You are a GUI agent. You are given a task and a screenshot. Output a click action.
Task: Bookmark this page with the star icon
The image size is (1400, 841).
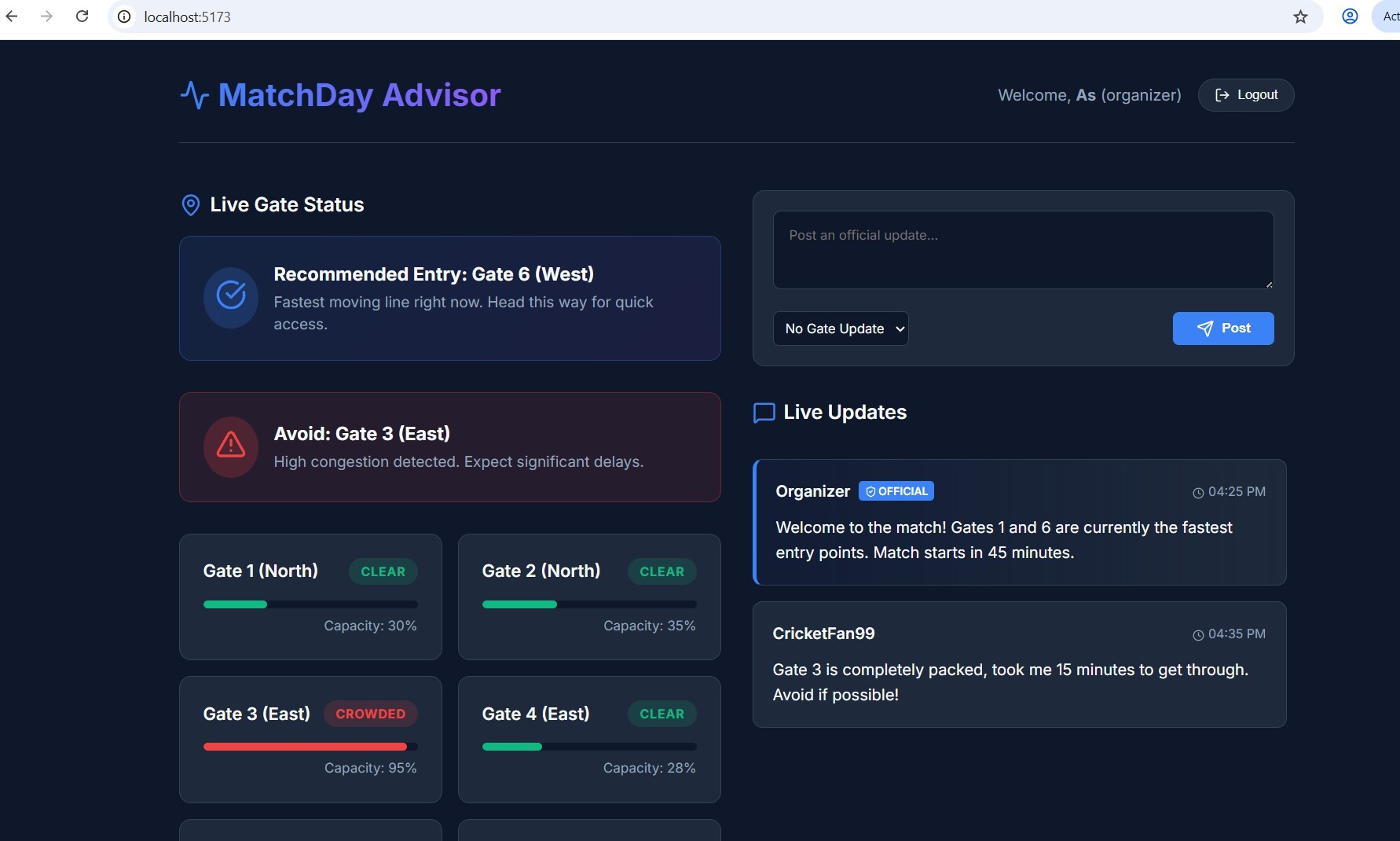(x=1300, y=17)
